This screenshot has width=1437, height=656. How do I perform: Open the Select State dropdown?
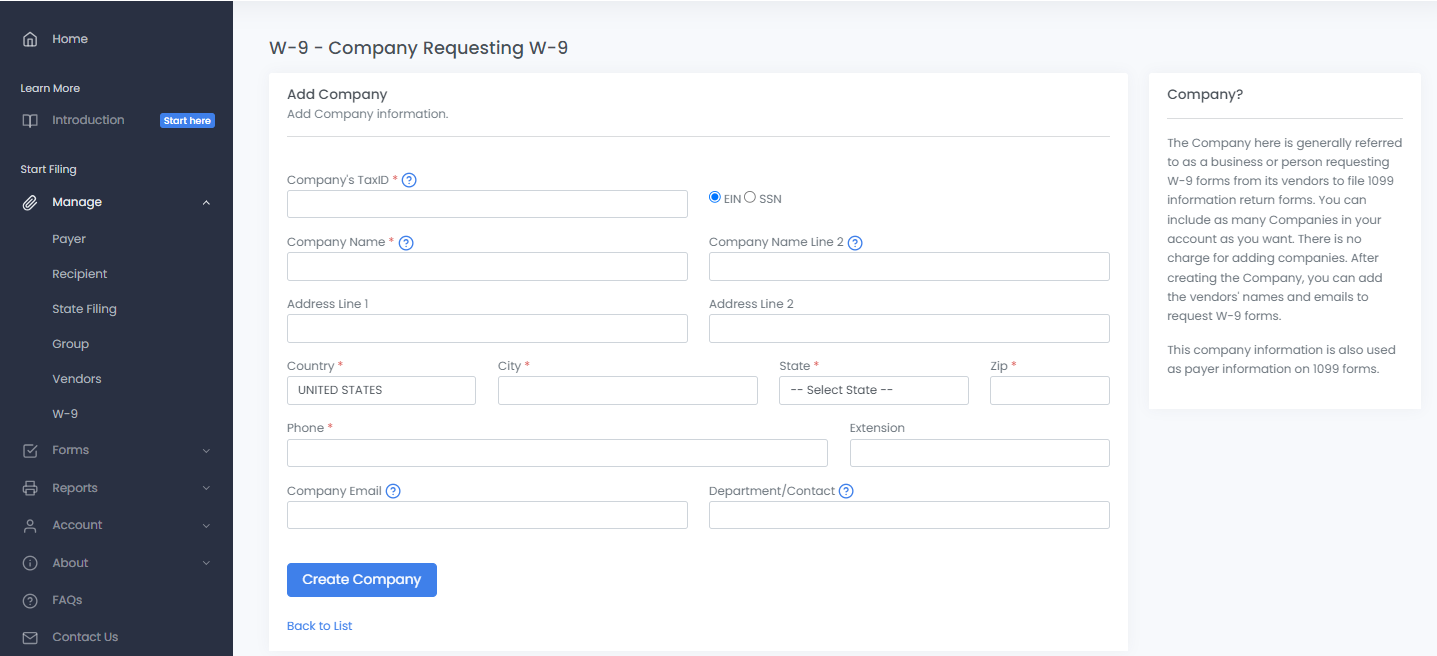(873, 390)
